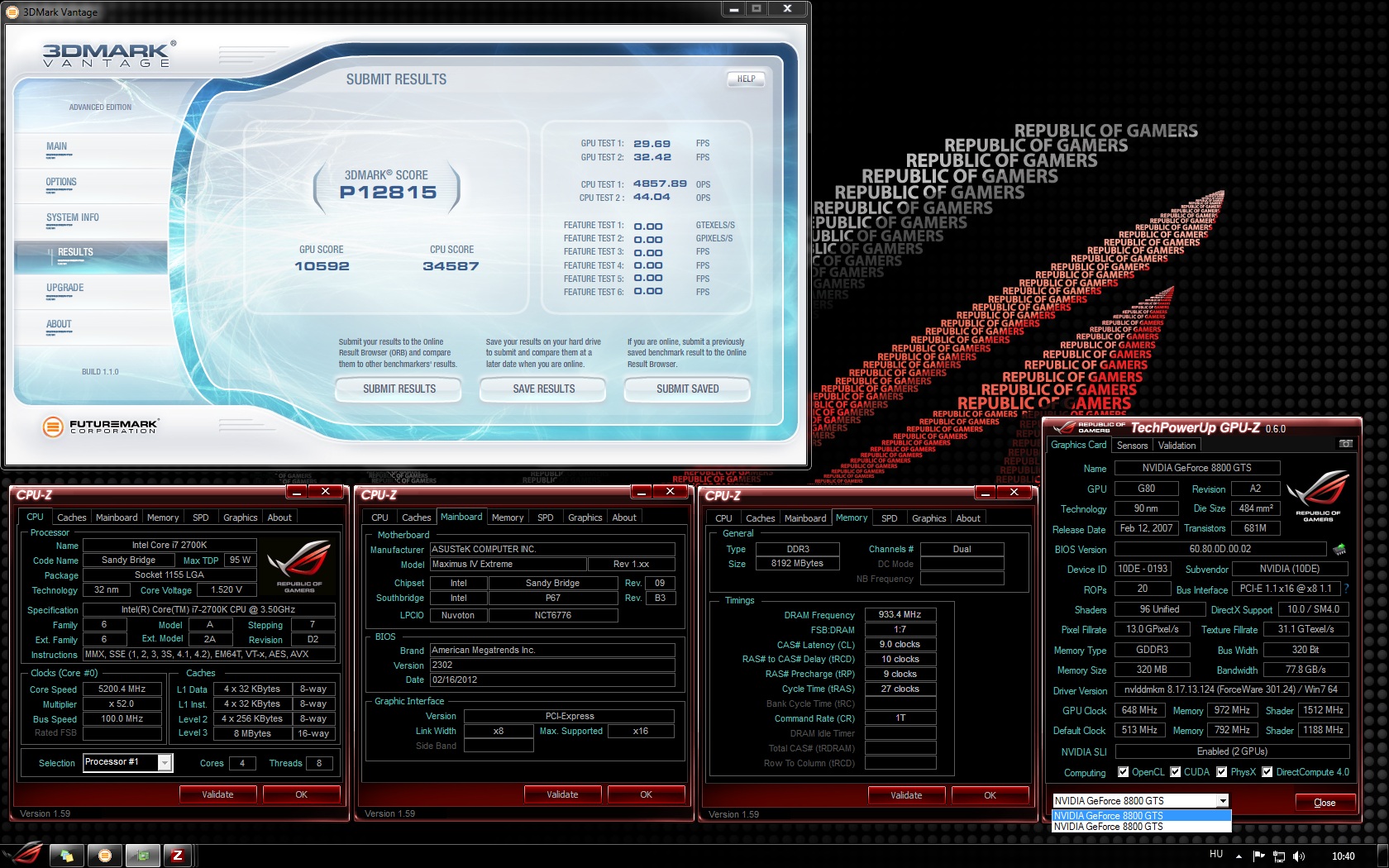The image size is (1389, 868).
Task: Click Validate in the CPU-Z memory window
Action: (x=906, y=795)
